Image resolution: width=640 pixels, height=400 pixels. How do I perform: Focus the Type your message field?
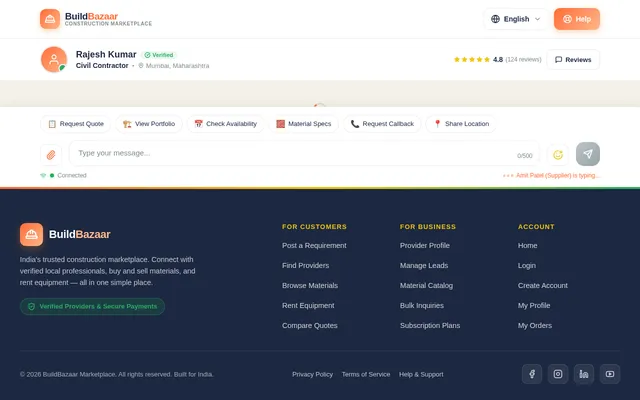pyautogui.click(x=304, y=153)
